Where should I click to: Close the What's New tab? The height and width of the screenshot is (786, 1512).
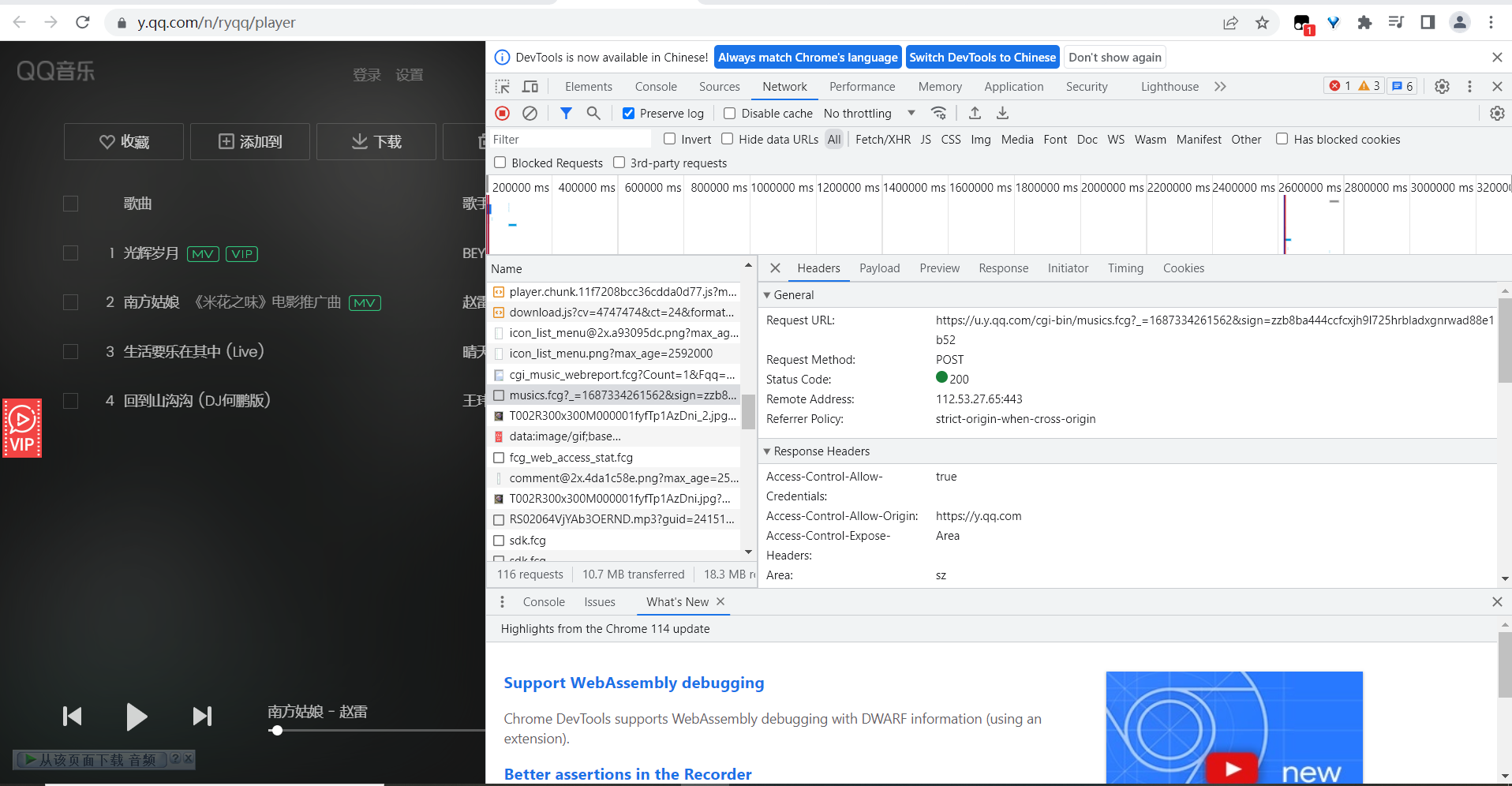click(720, 601)
